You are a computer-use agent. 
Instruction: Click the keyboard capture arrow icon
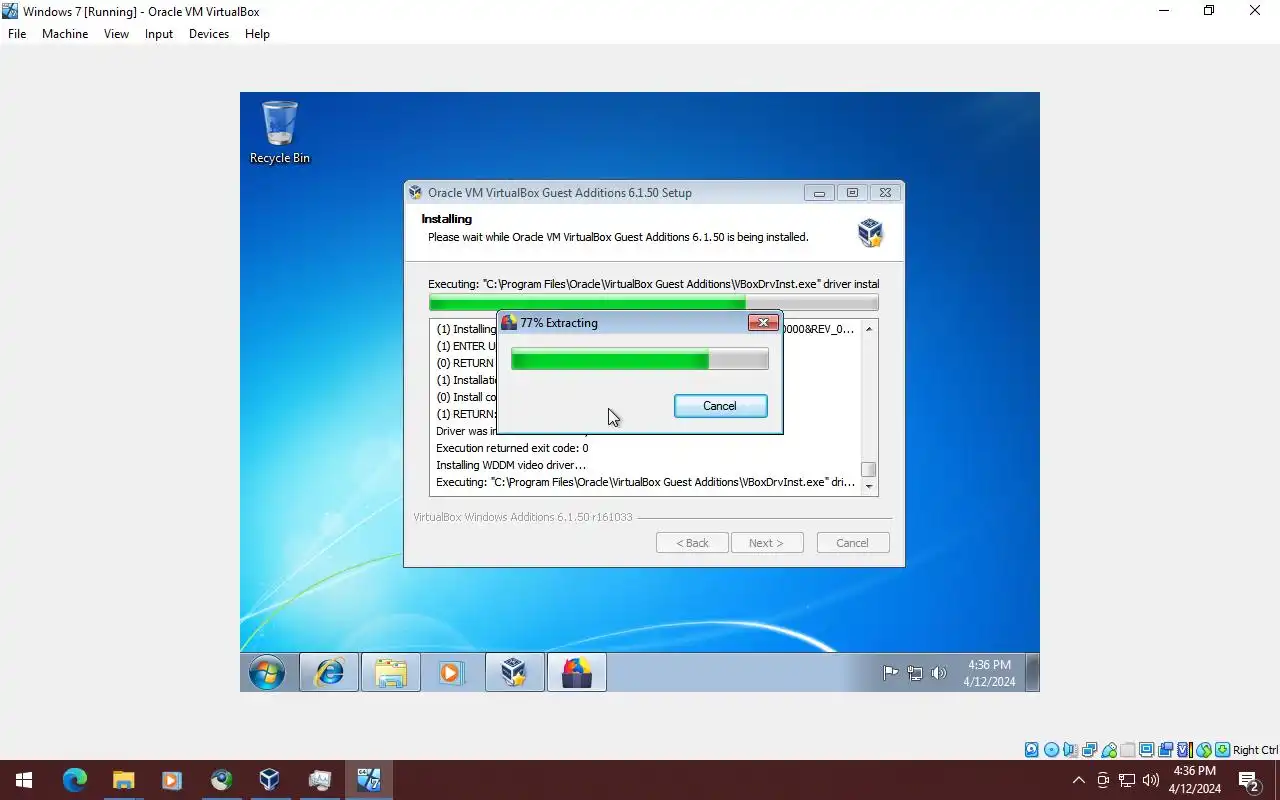pyautogui.click(x=1222, y=750)
